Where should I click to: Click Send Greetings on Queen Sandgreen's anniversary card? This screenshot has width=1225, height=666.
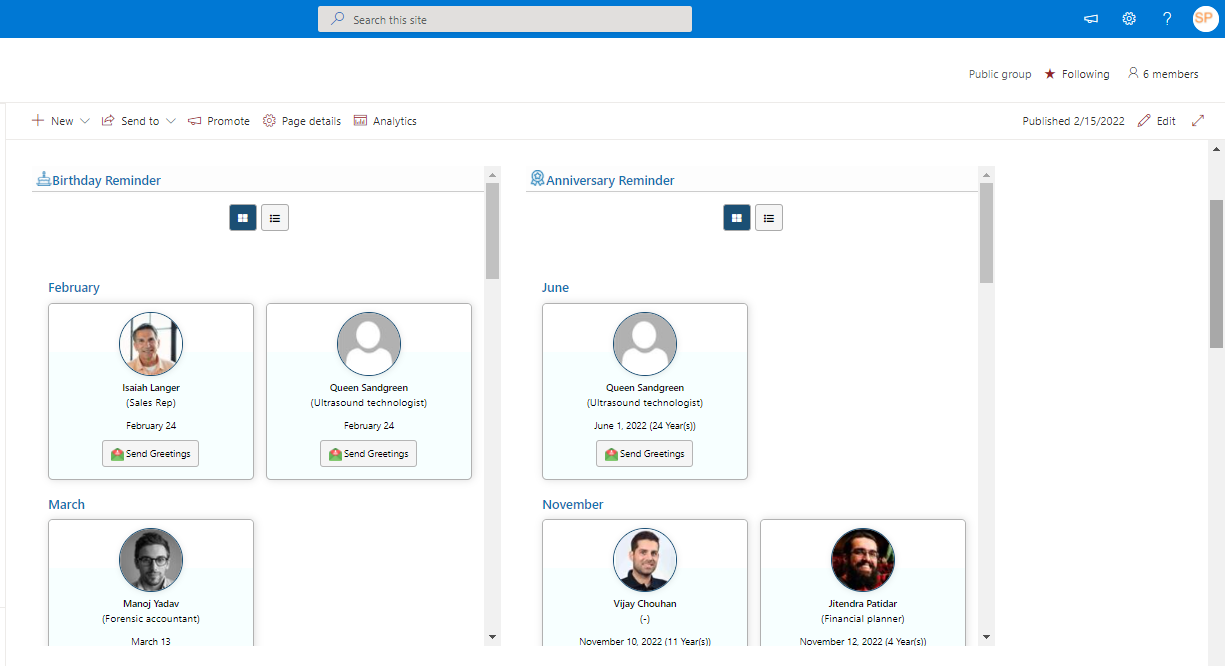[x=644, y=453]
